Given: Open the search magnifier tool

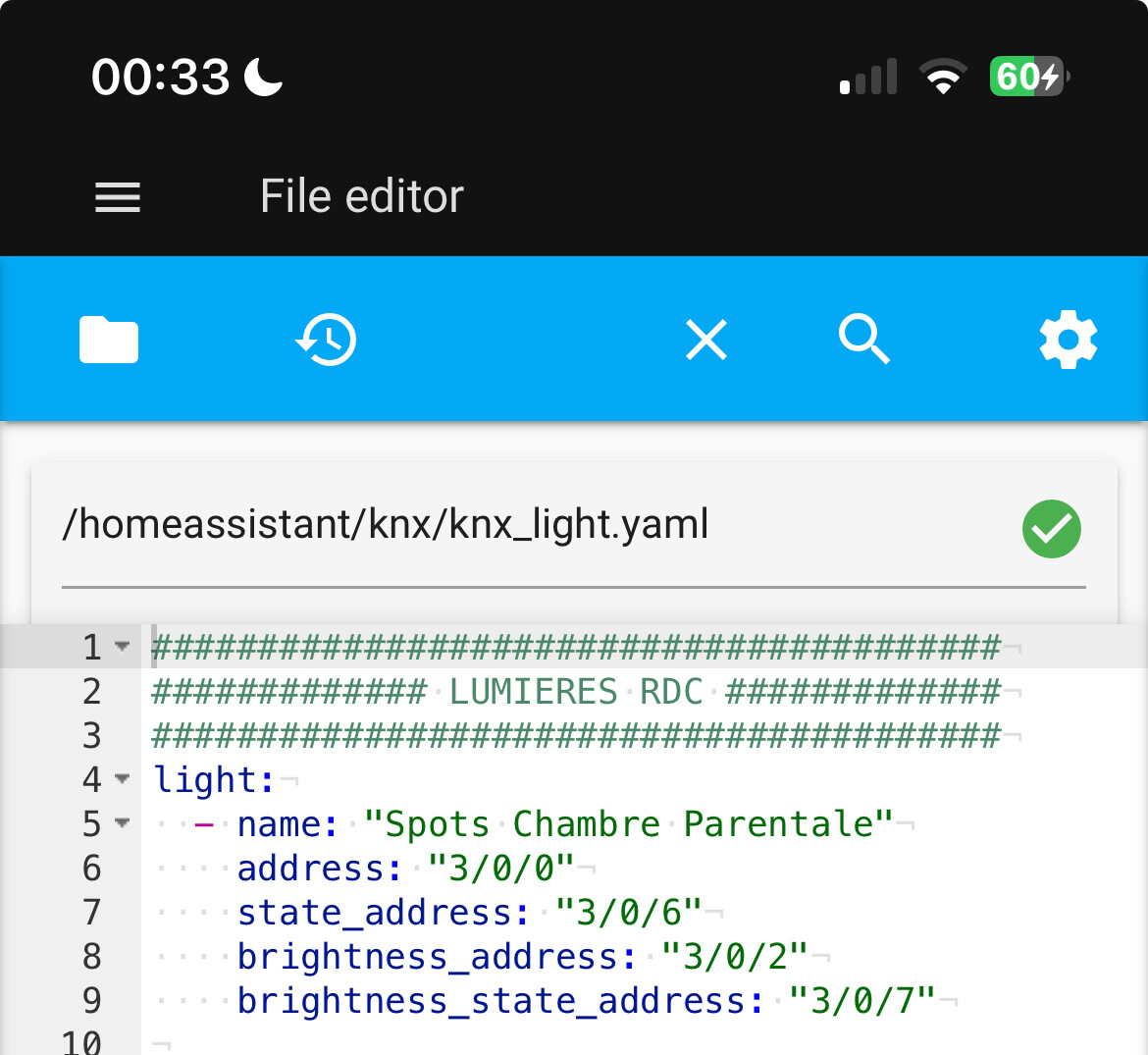Looking at the screenshot, I should (864, 341).
